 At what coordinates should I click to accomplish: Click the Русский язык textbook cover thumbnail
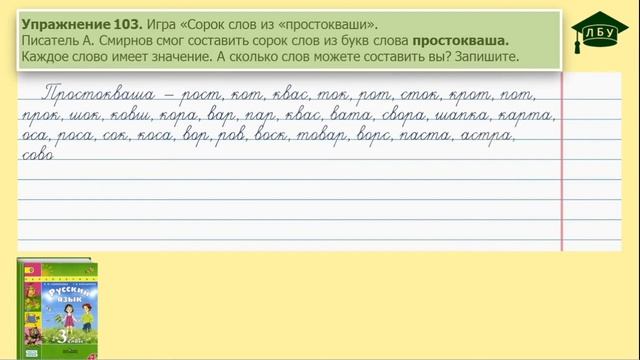(57, 309)
